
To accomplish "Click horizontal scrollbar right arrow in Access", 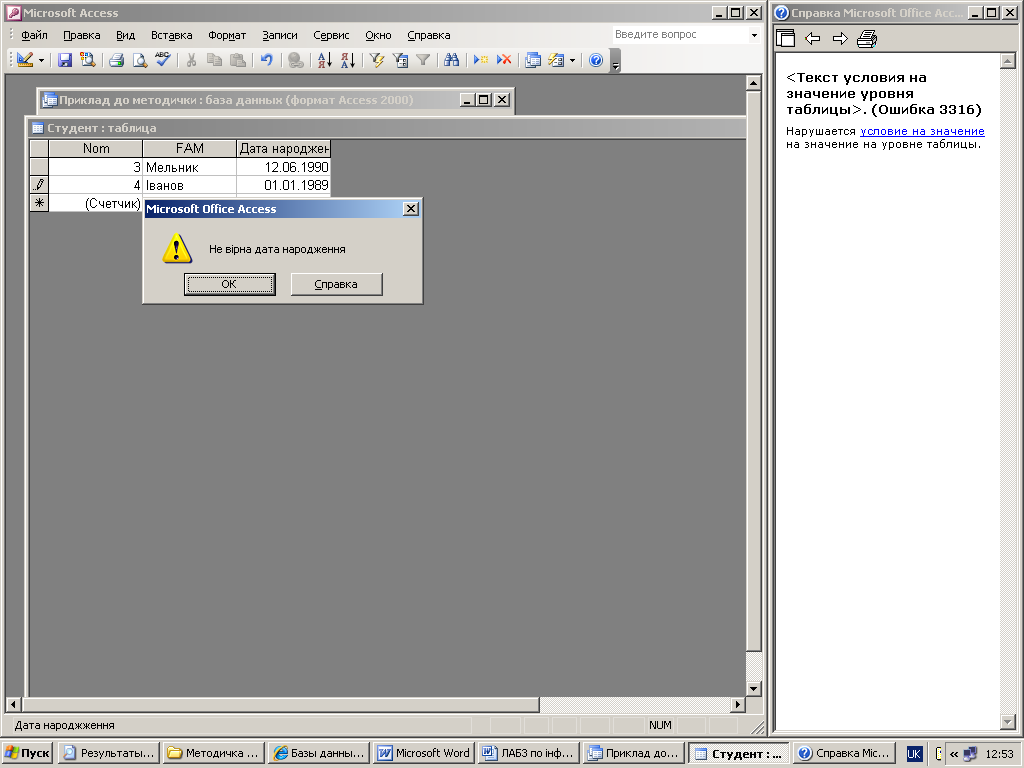I will point(737,705).
